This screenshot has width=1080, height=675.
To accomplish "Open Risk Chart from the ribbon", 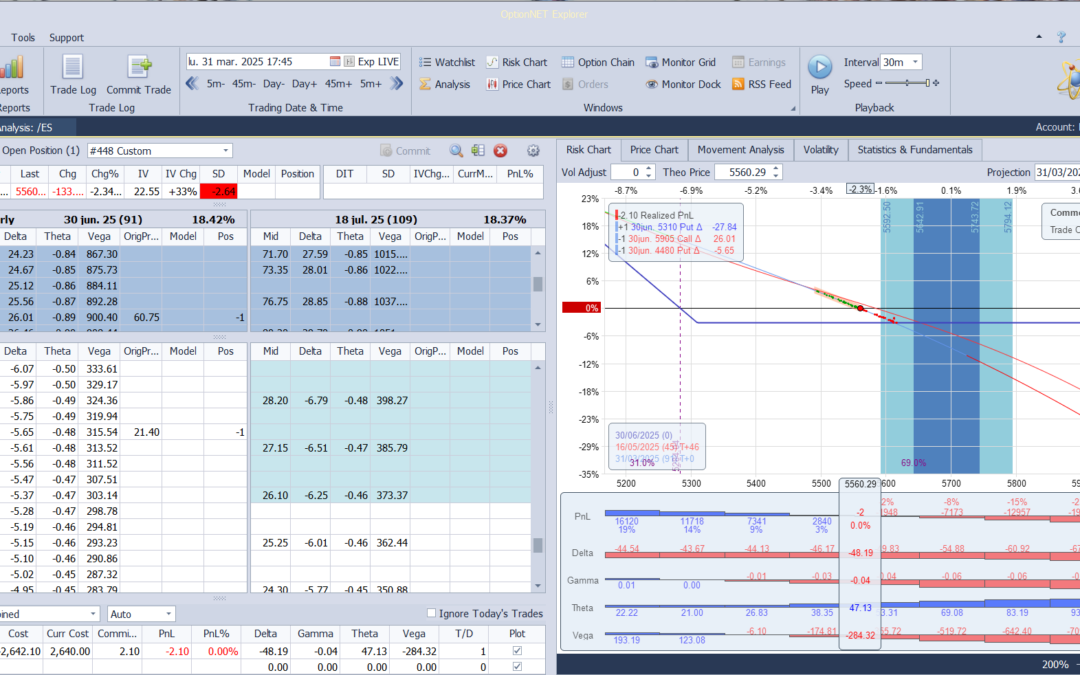I will 517,62.
